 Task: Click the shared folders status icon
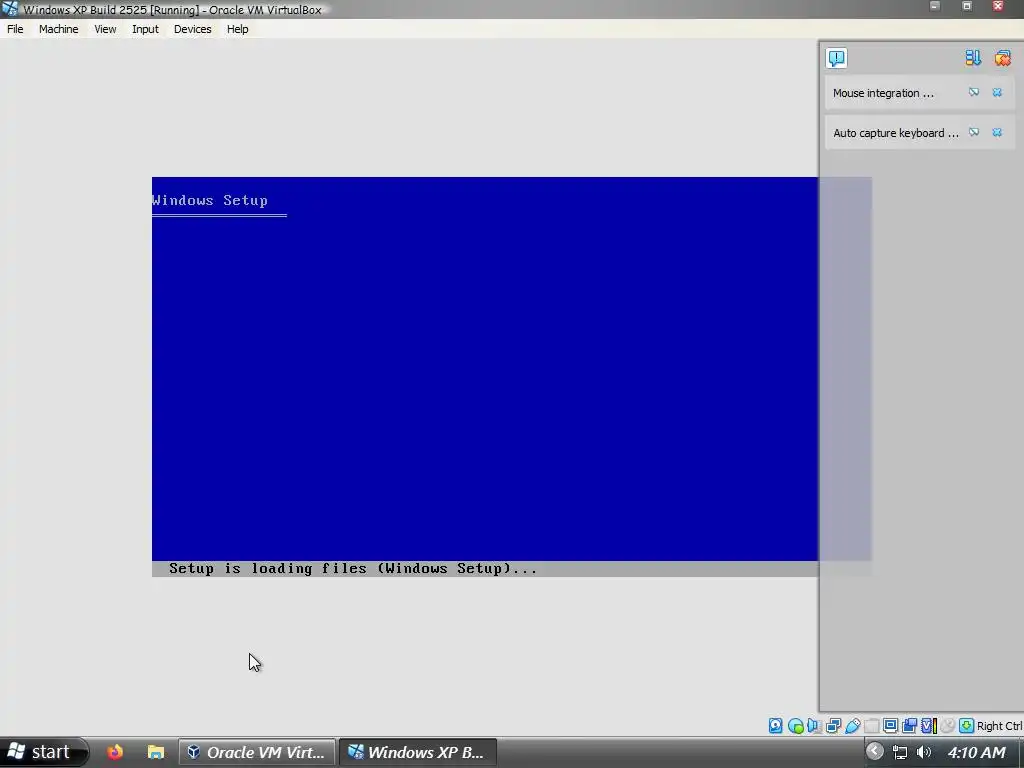871,726
